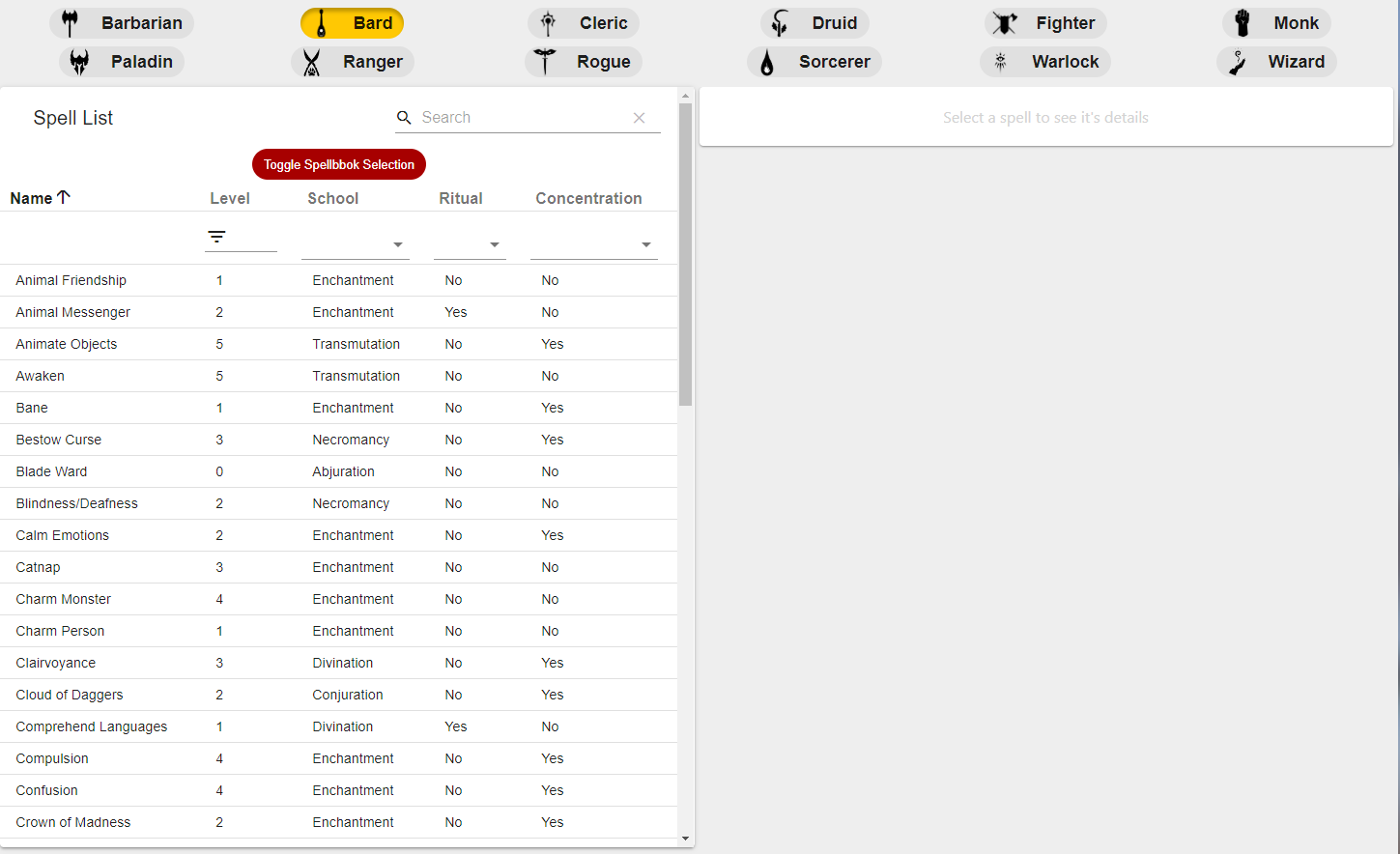Expand the Ritual filter dropdown
Image resolution: width=1400 pixels, height=854 pixels.
point(494,245)
